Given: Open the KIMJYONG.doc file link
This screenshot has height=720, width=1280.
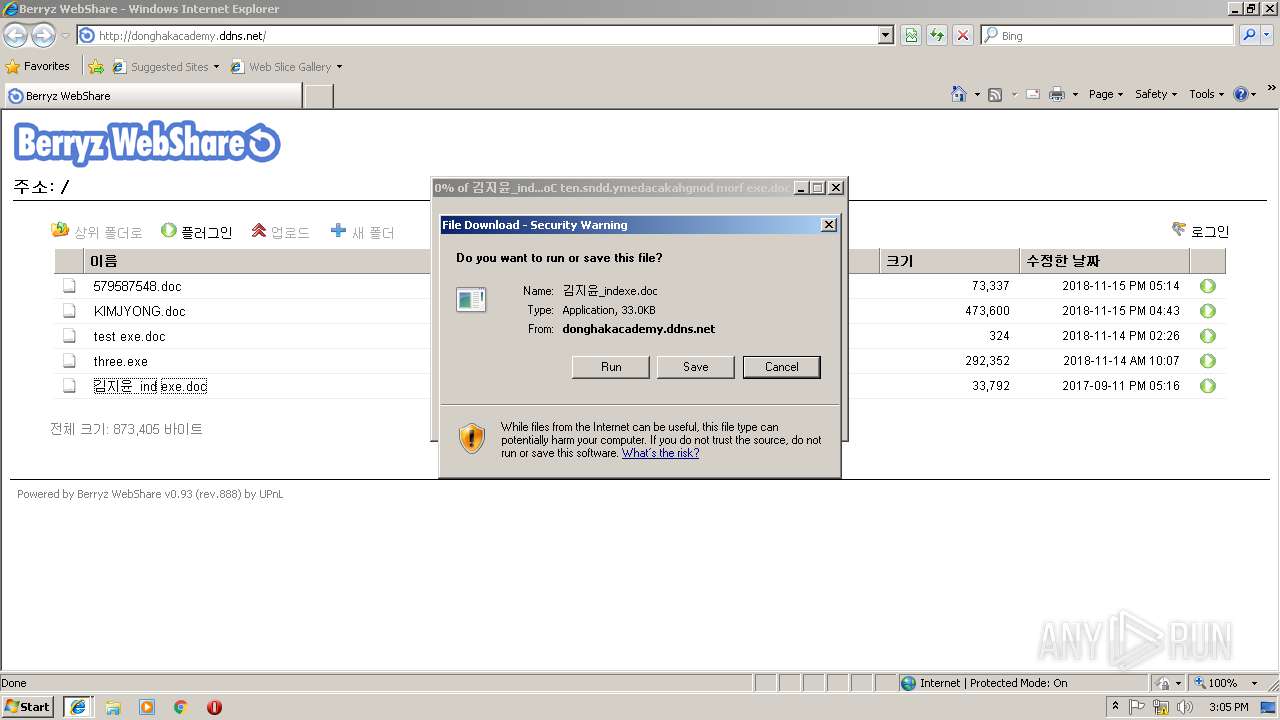Looking at the screenshot, I should [x=140, y=311].
